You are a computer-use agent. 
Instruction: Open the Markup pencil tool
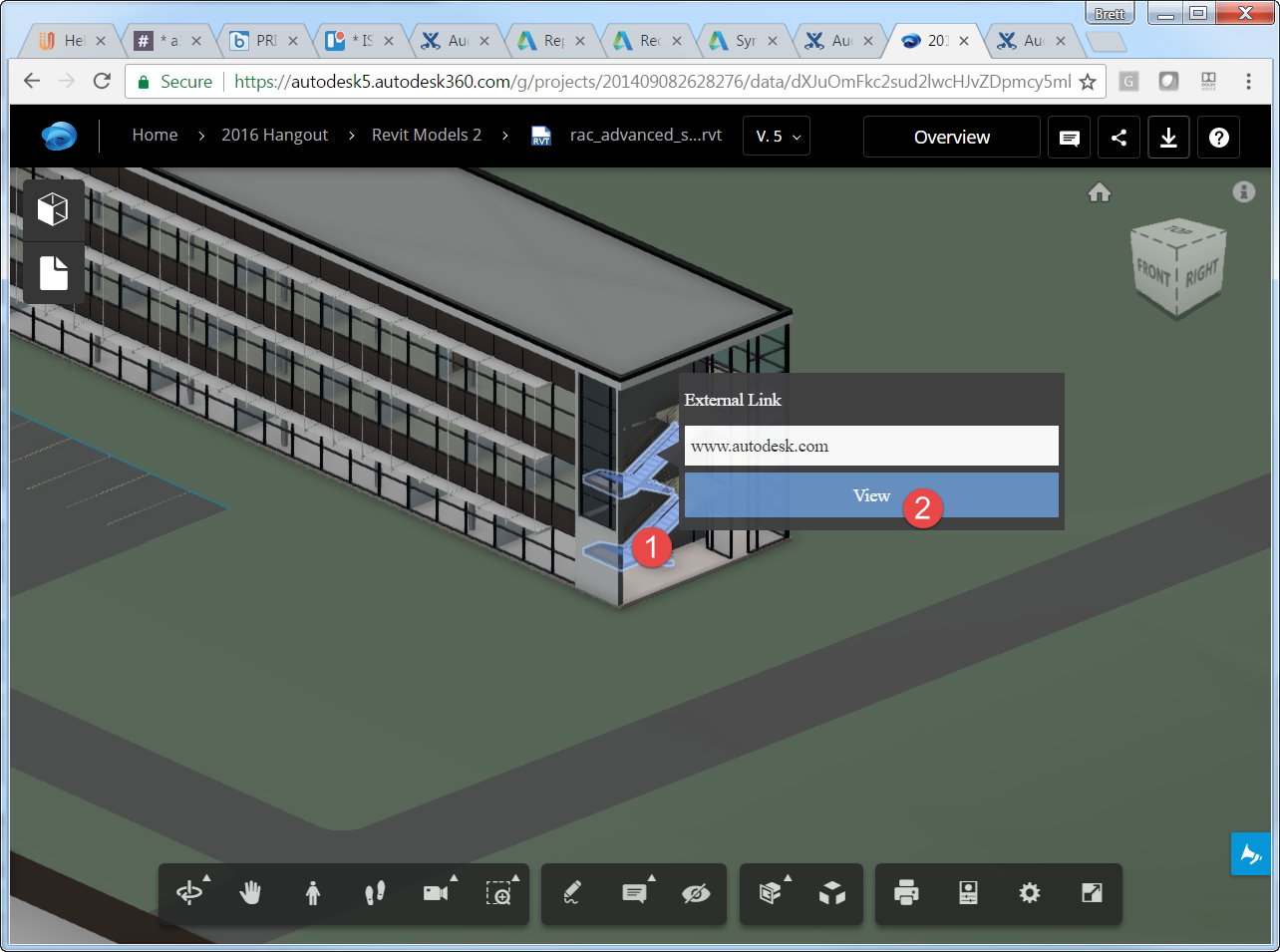point(573,893)
